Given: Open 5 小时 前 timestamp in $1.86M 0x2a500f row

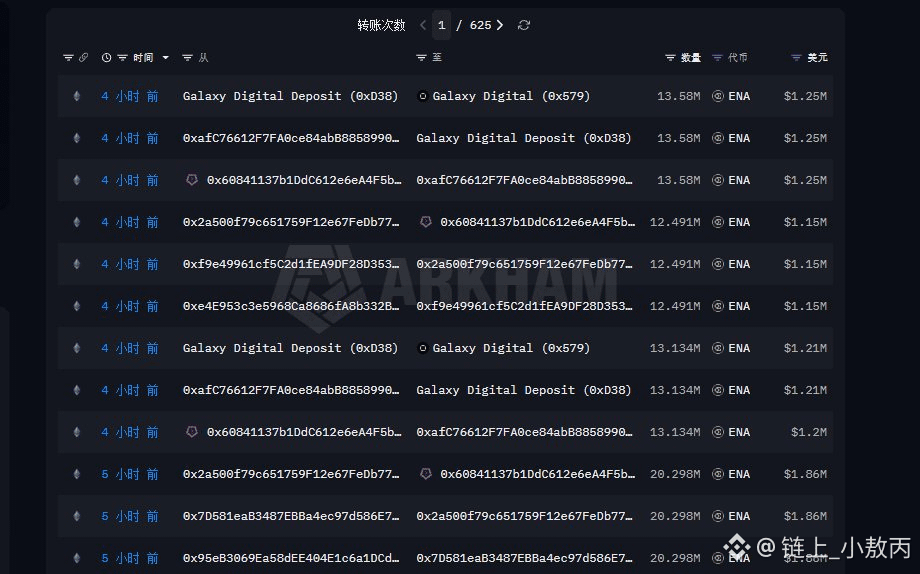Looking at the screenshot, I should tap(130, 474).
